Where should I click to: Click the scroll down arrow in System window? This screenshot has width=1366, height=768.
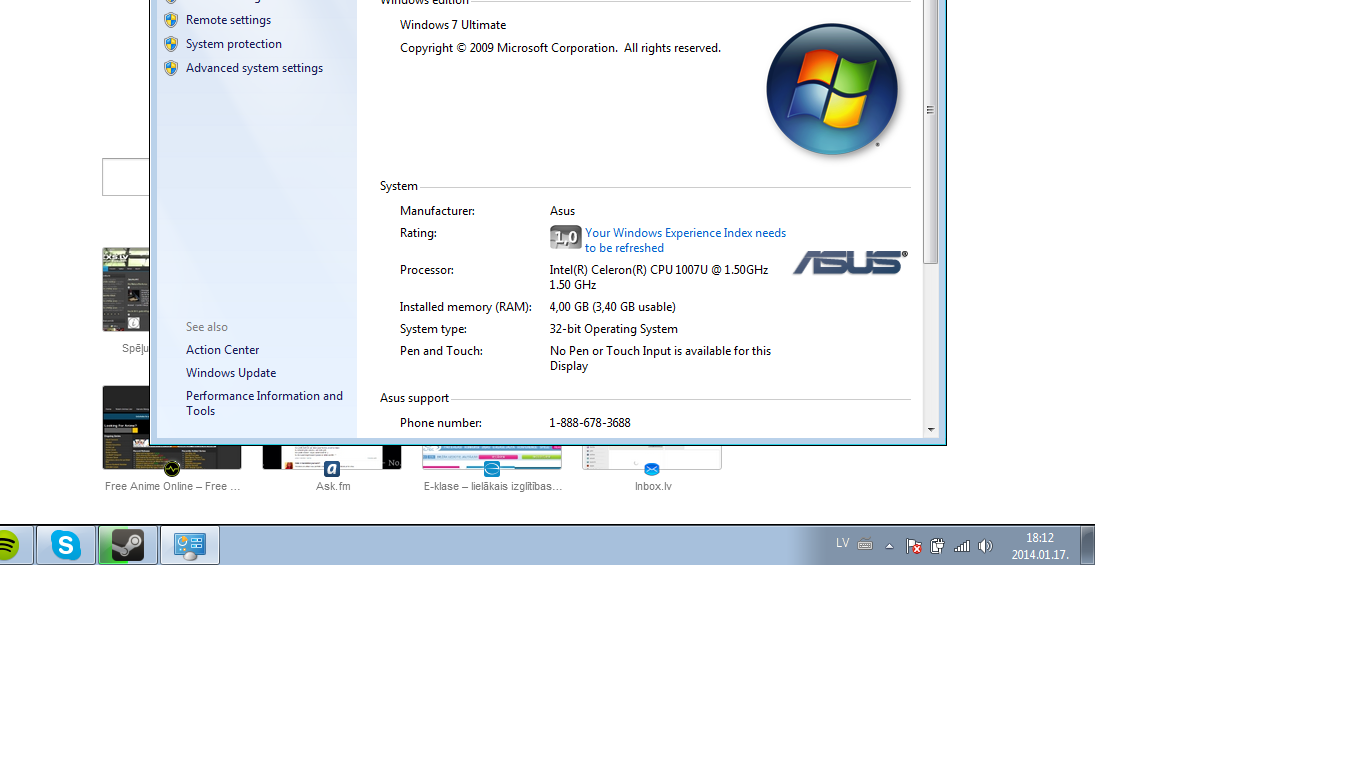pyautogui.click(x=931, y=429)
